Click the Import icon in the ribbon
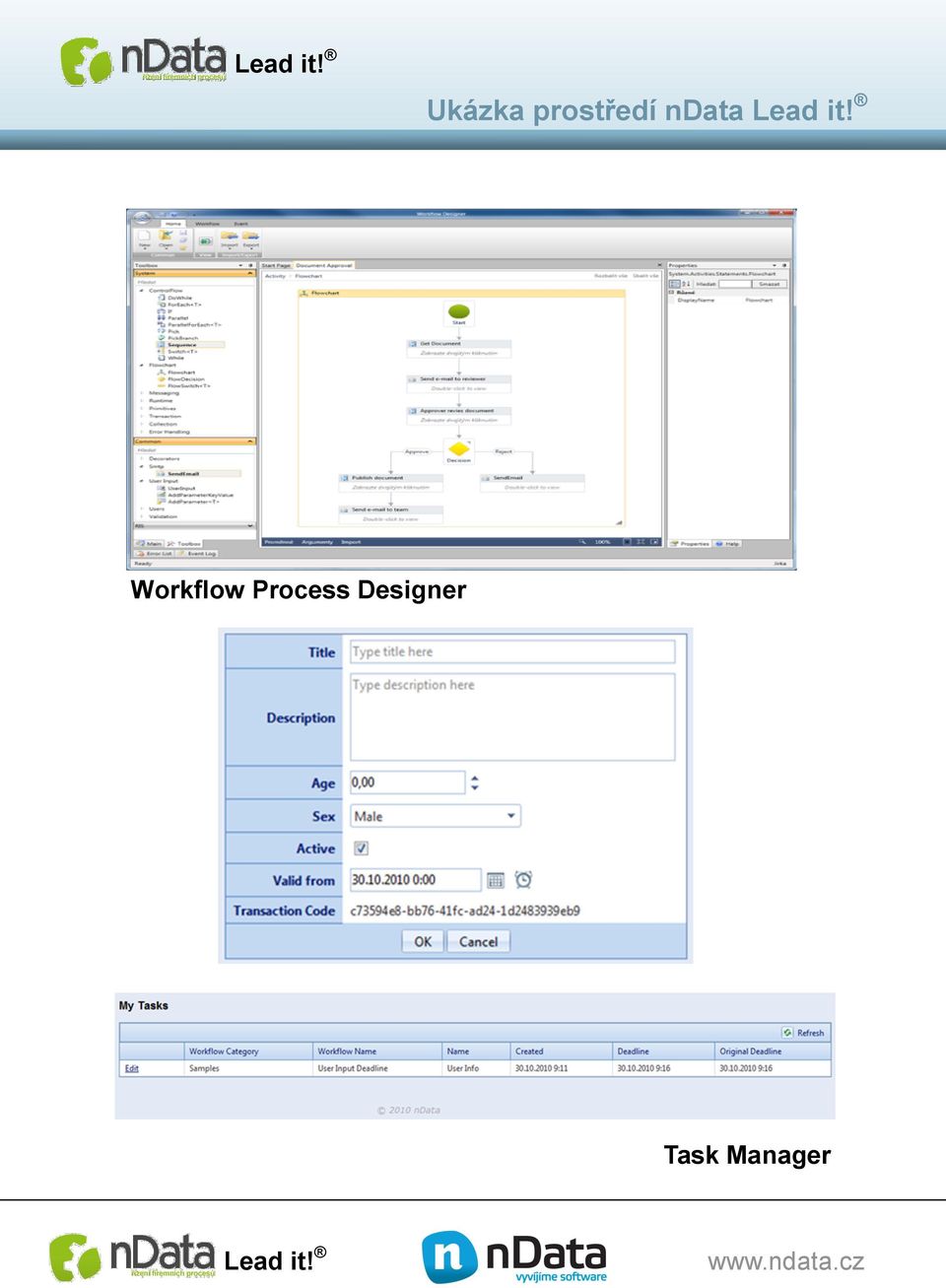Viewport: 946px width, 1288px height. pos(229,237)
